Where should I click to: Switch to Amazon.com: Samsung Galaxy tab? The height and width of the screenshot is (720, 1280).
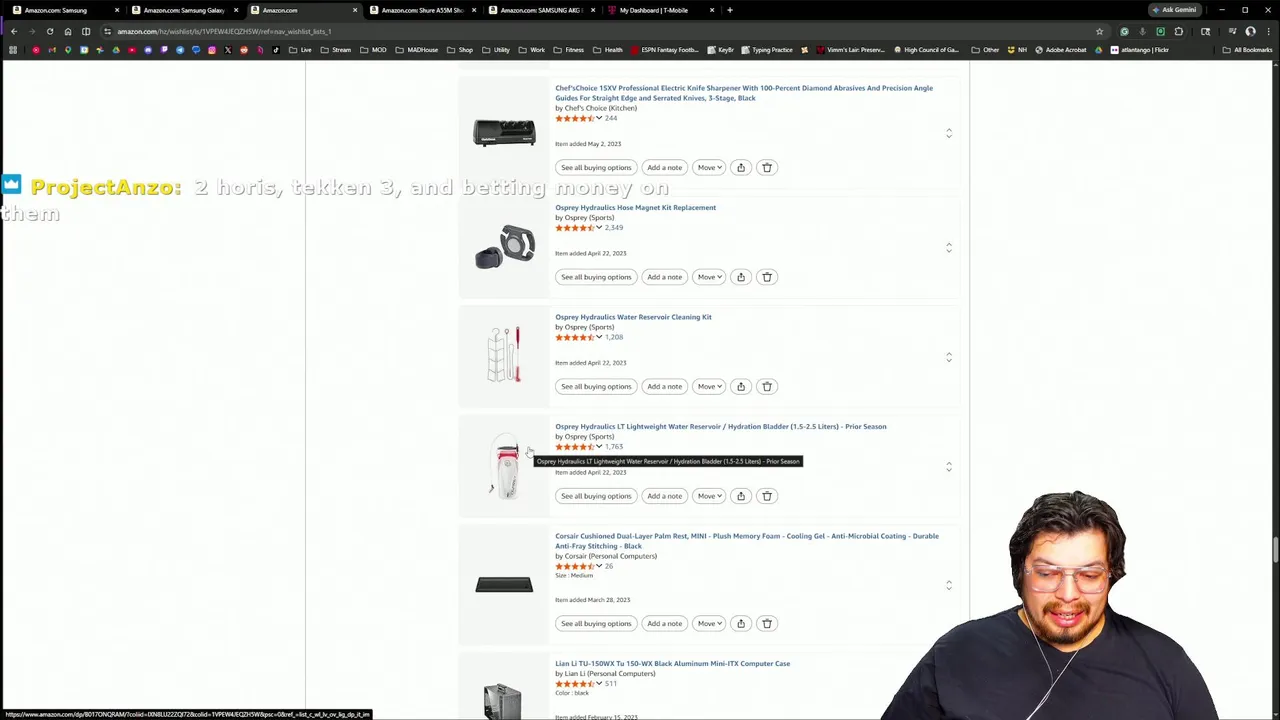[x=182, y=10]
